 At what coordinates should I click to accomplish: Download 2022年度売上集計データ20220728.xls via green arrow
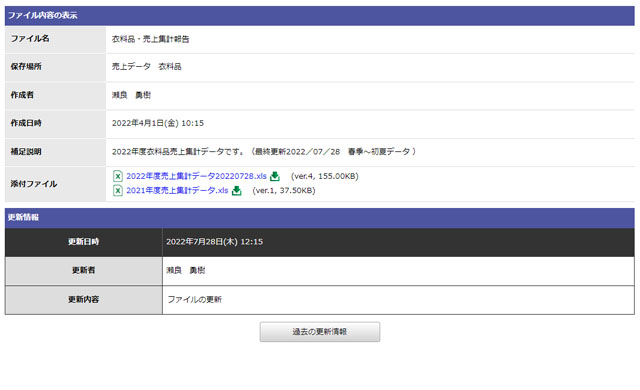(275, 176)
